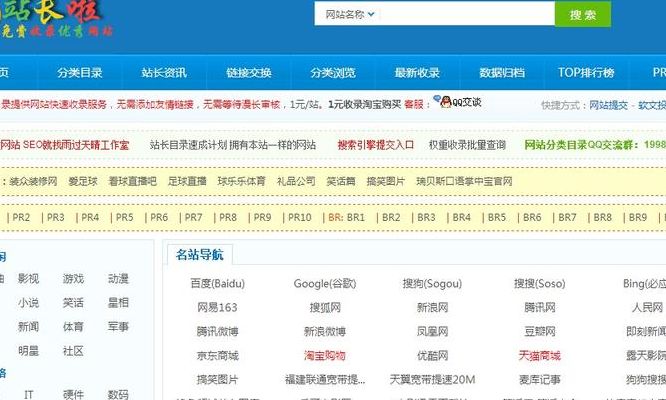The width and height of the screenshot is (666, 400).
Task: Click the 网站提交 shortcut link
Action: pyautogui.click(x=608, y=105)
